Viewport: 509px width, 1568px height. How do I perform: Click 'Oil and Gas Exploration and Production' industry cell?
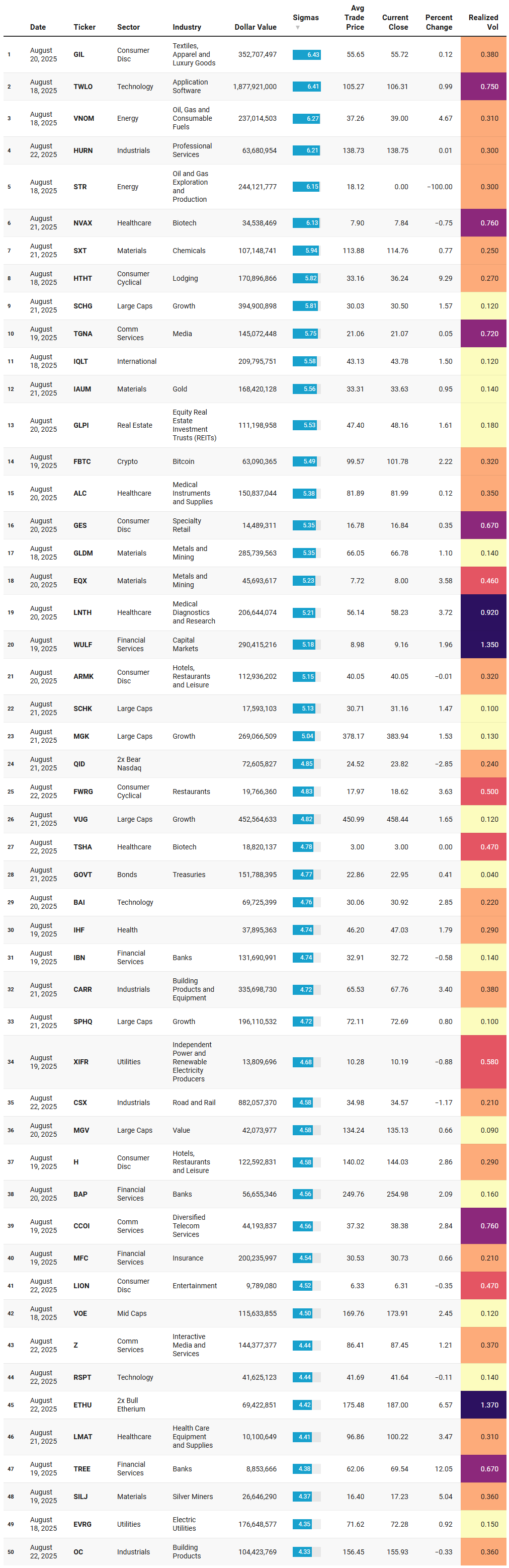190,187
